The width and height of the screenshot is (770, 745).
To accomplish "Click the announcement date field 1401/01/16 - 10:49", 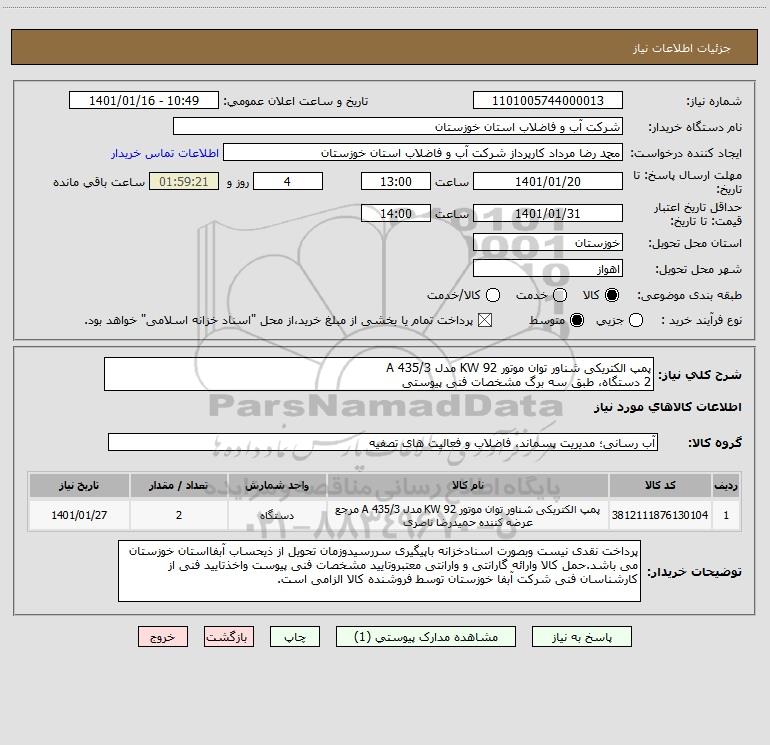I will (144, 100).
